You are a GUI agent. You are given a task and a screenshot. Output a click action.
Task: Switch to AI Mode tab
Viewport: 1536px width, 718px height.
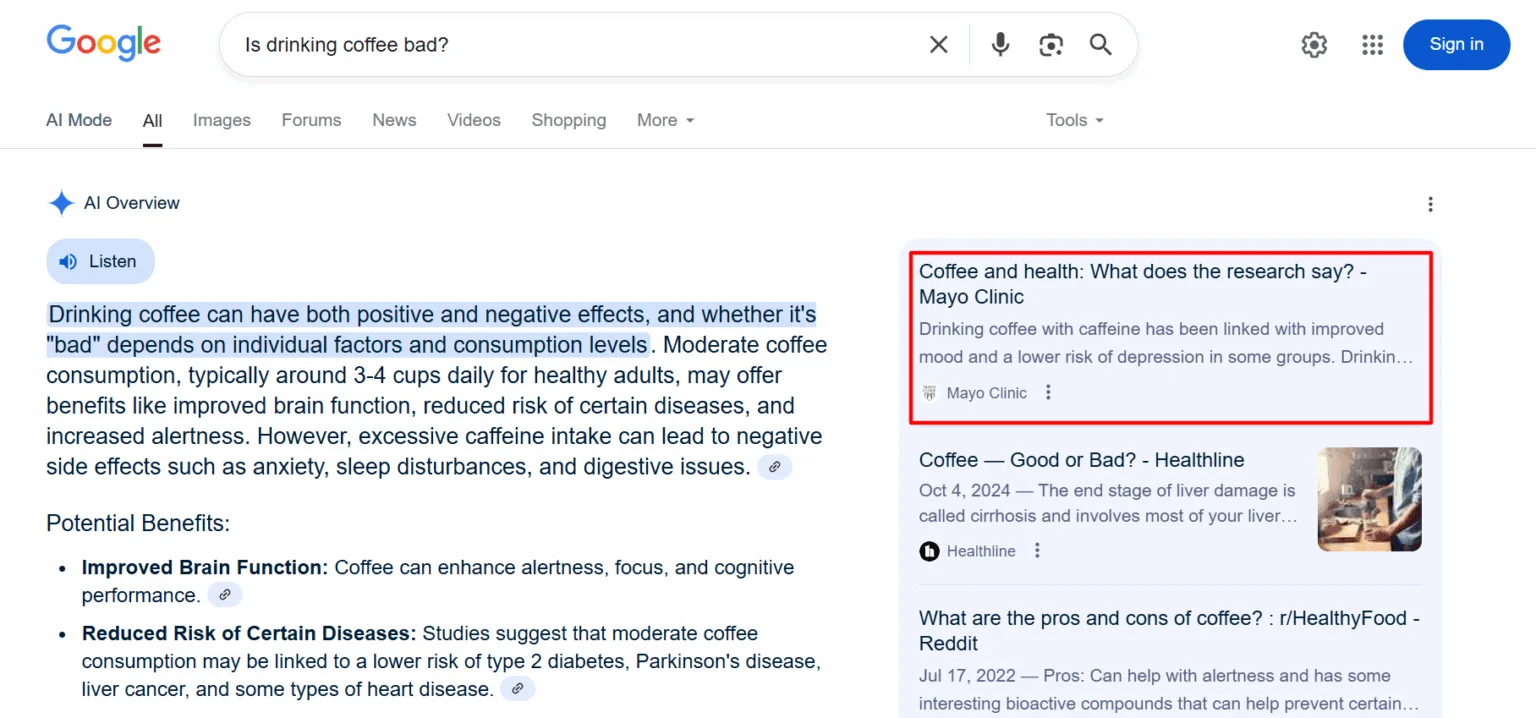pyautogui.click(x=79, y=120)
